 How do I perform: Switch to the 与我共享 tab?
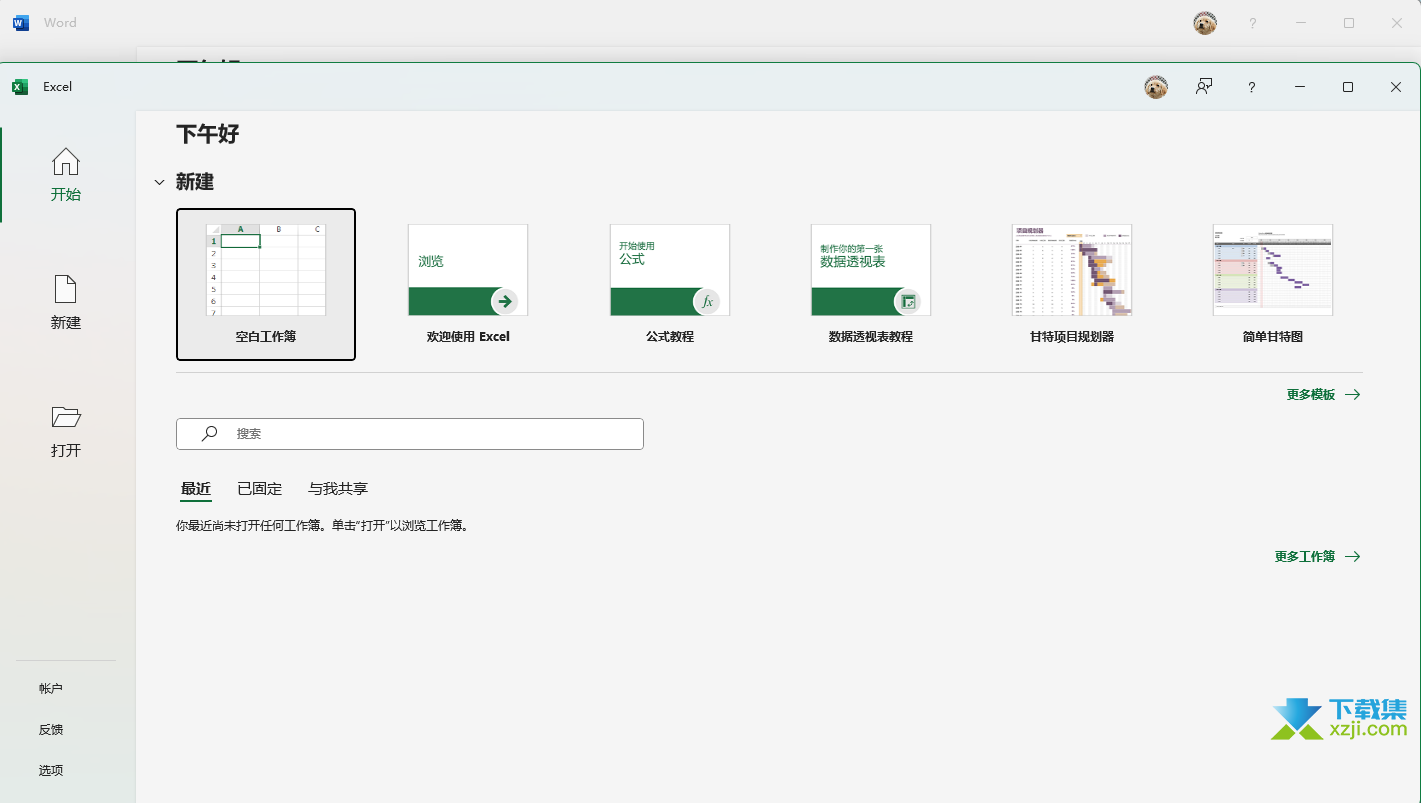pos(338,489)
